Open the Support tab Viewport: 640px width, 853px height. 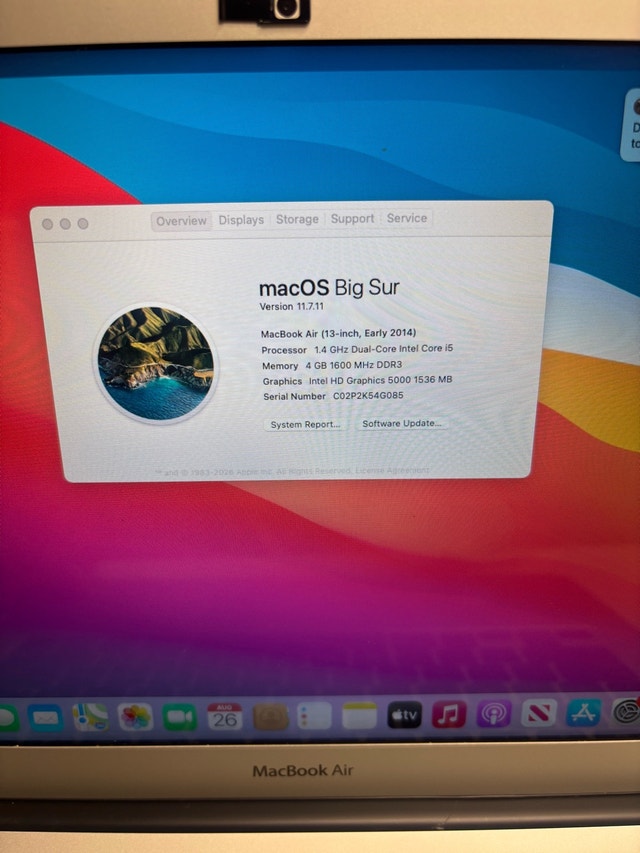(353, 219)
